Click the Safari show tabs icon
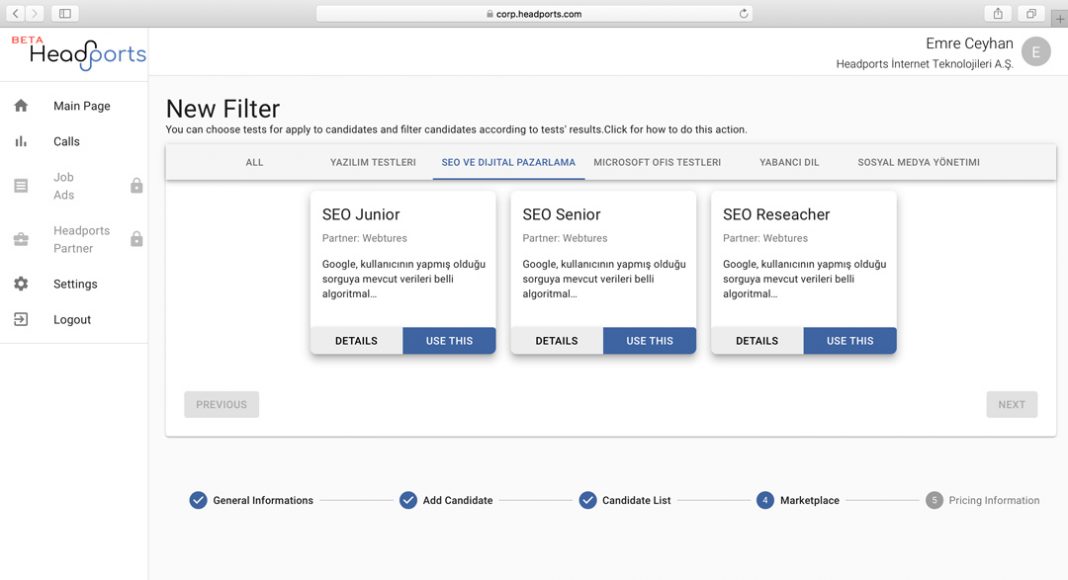1068x580 pixels. tap(1031, 14)
